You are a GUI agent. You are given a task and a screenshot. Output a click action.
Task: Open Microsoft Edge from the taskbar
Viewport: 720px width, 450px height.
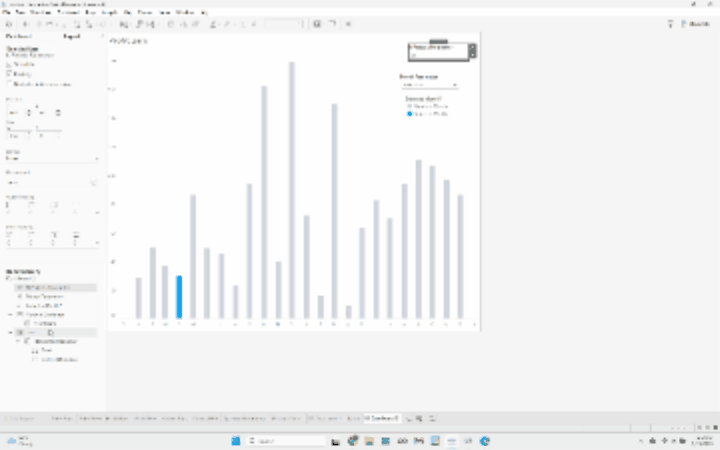tap(485, 441)
